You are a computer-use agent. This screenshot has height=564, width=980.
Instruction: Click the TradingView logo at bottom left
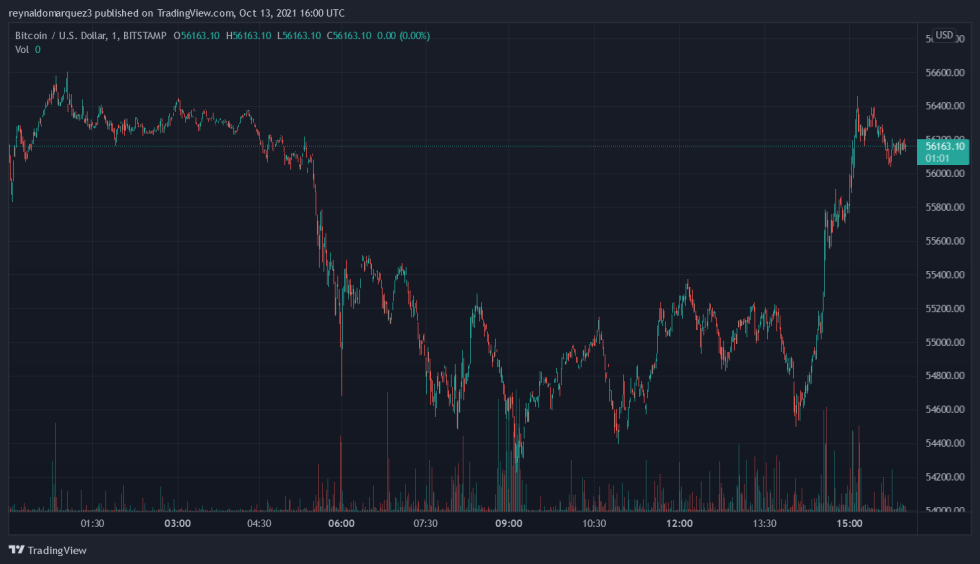[48, 550]
